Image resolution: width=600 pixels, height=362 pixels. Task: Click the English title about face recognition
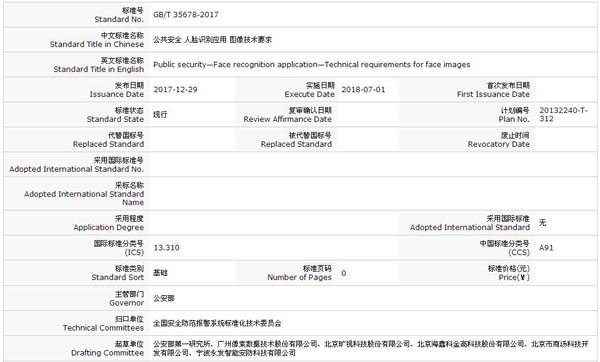pyautogui.click(x=311, y=65)
